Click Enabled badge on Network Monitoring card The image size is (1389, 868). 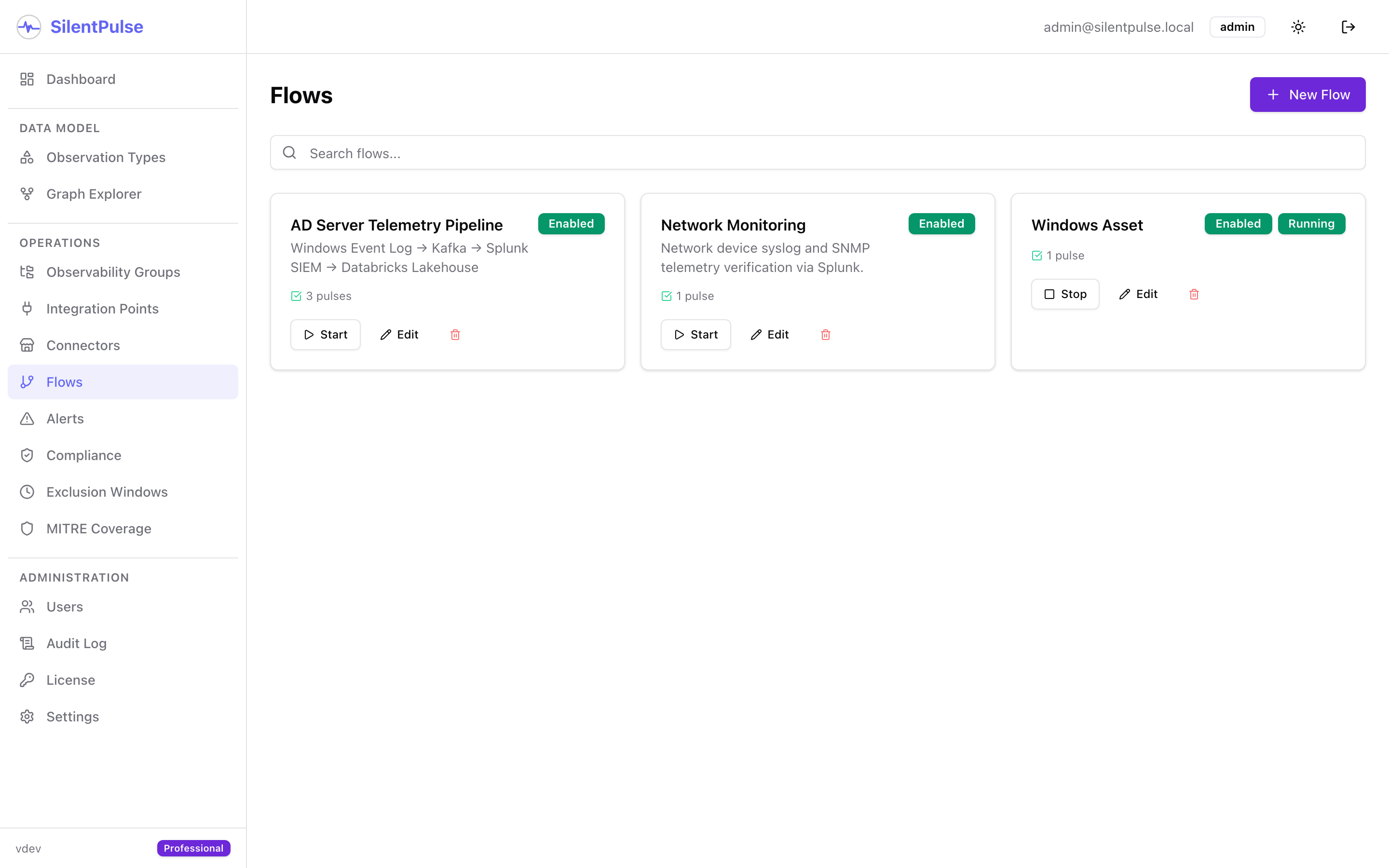(x=941, y=224)
